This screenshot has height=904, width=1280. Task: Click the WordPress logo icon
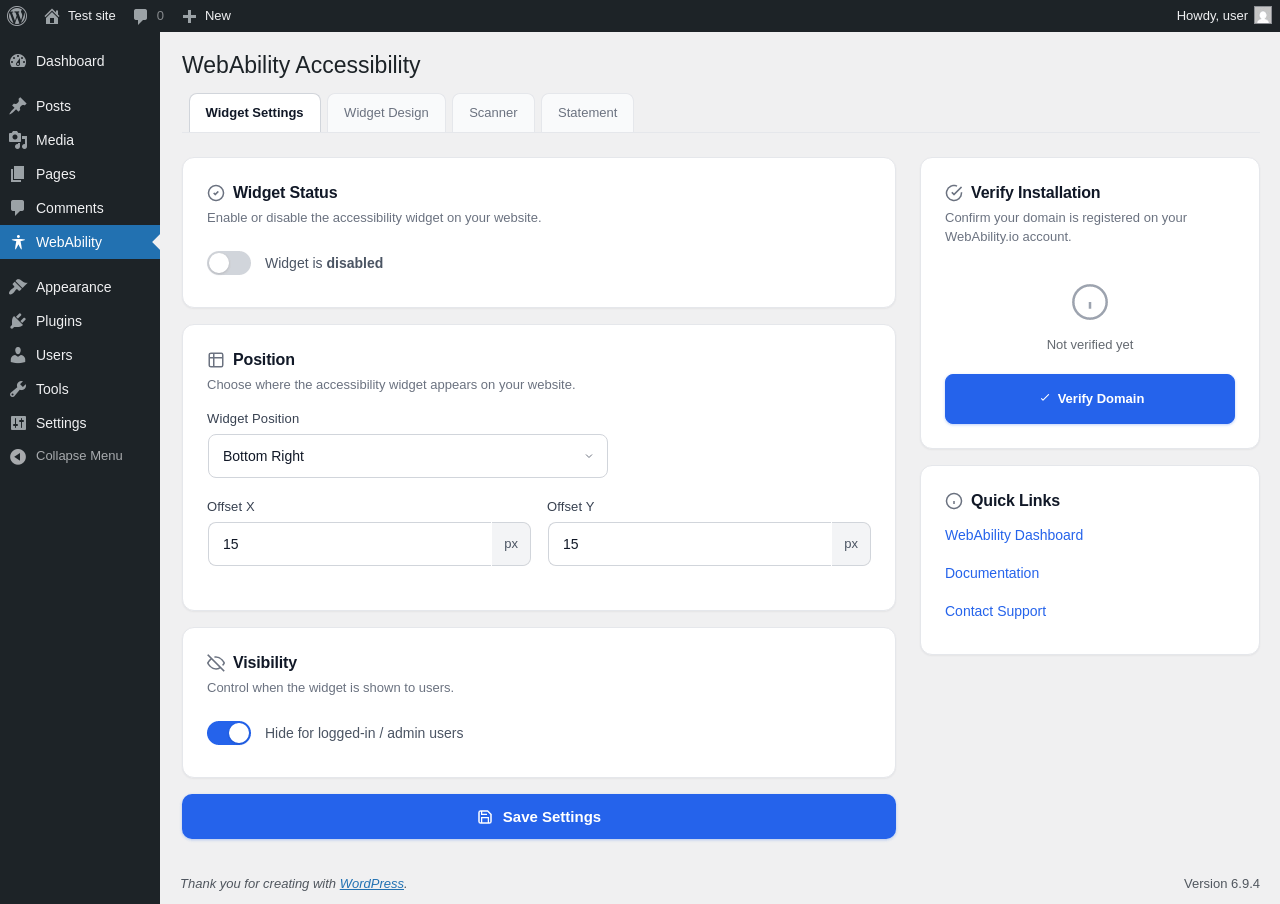(x=17, y=16)
